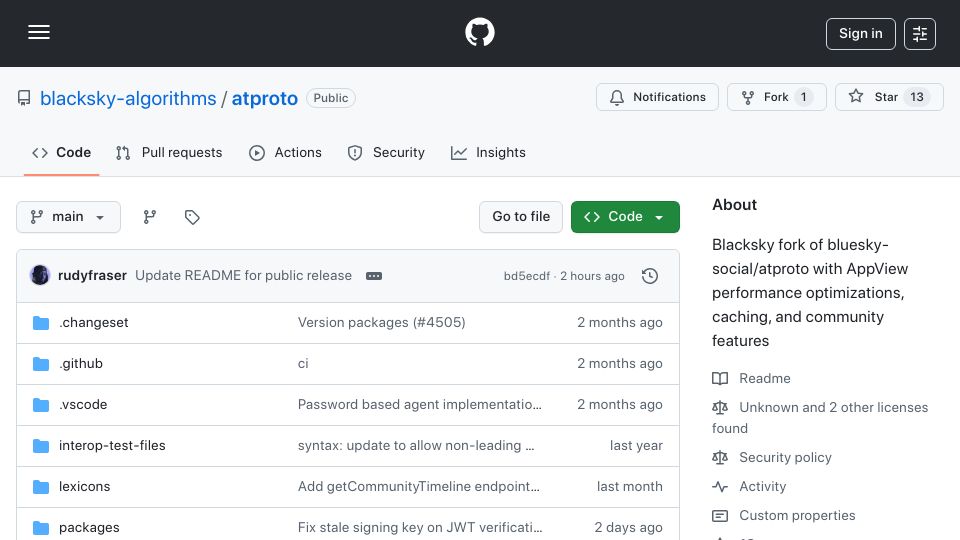Click the Notifications bell button

[x=657, y=97]
